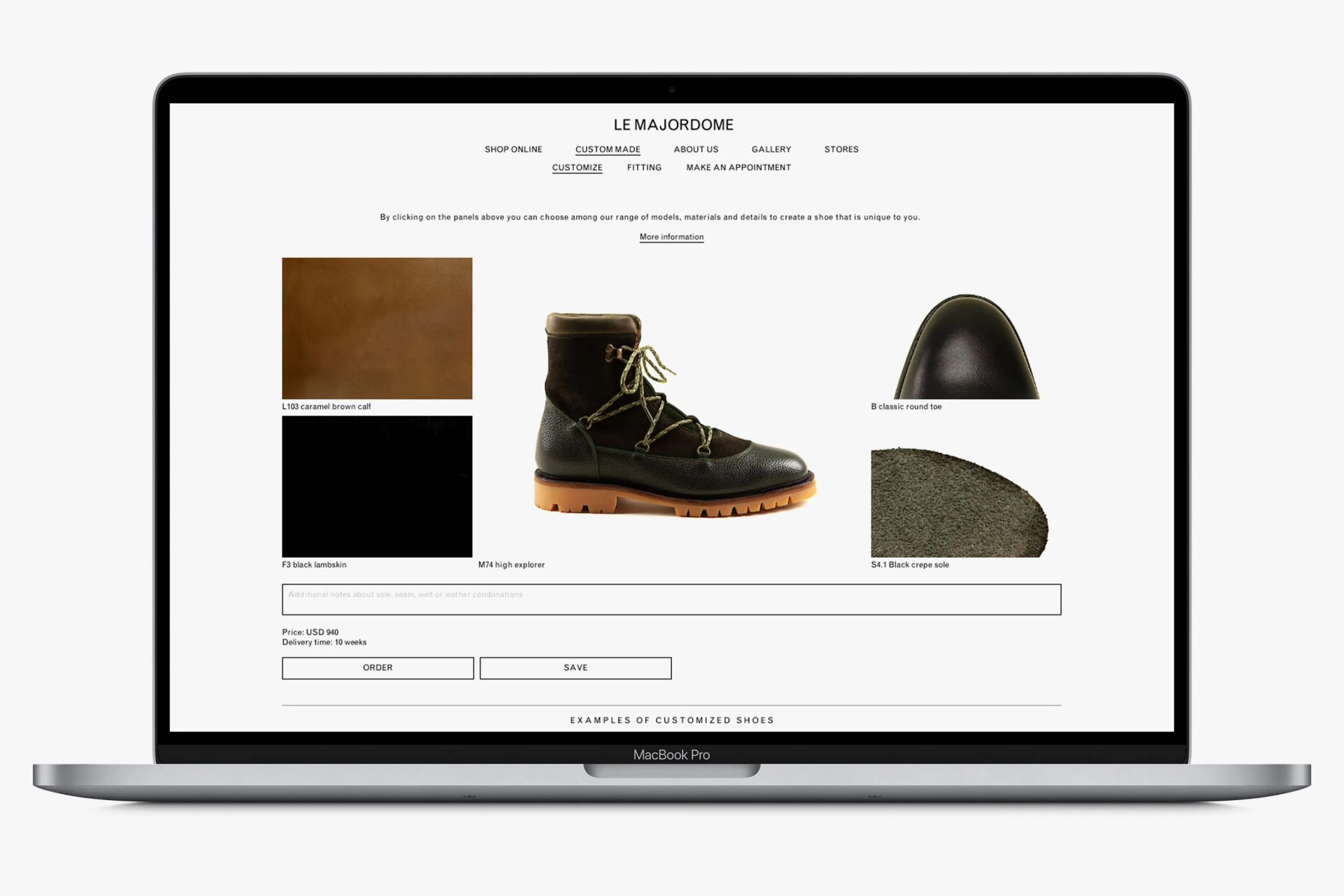Select the black crepe sole panel

coord(960,503)
